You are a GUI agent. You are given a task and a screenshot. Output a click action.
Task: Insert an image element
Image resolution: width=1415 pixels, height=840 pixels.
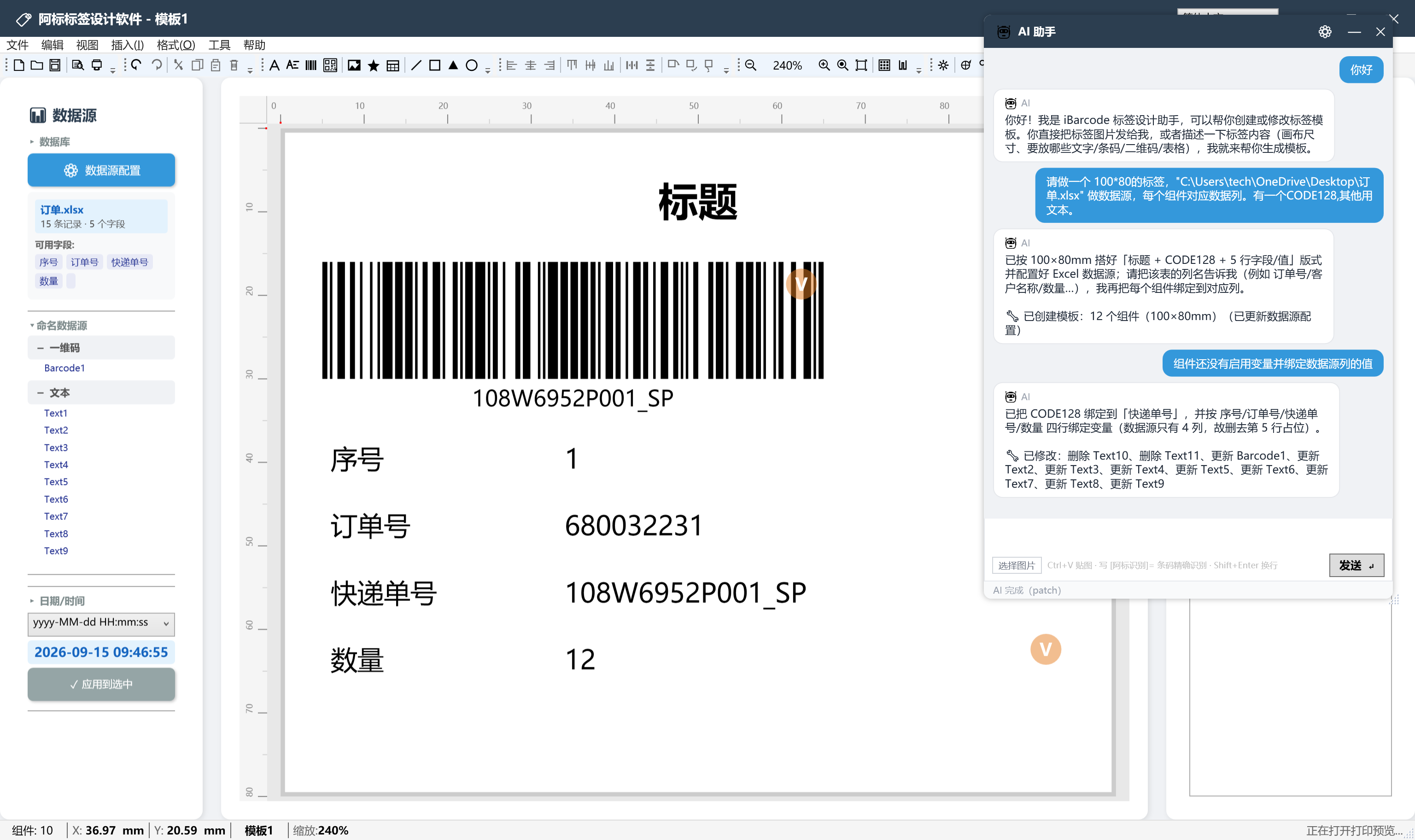click(354, 65)
